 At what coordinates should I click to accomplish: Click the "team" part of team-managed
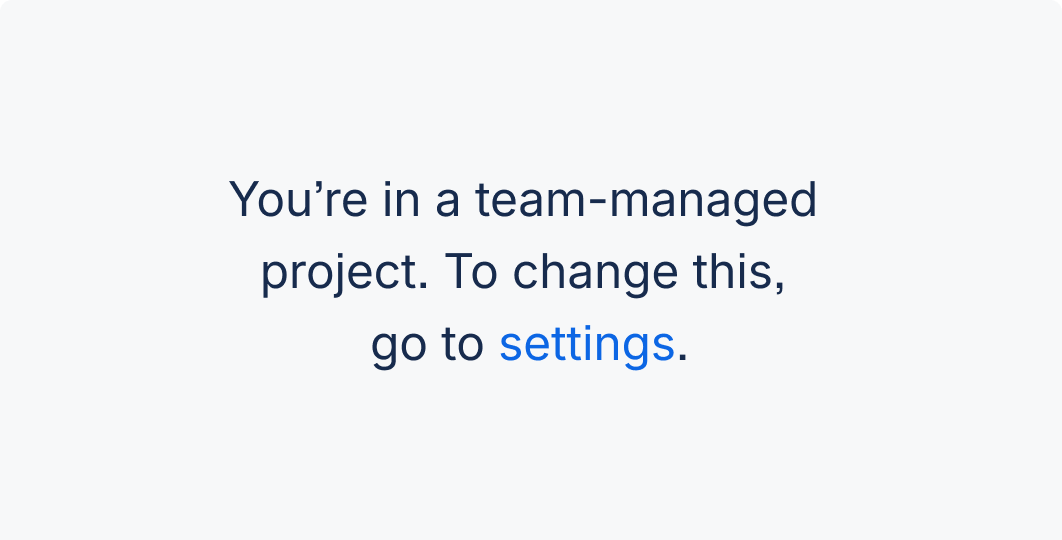coord(532,201)
